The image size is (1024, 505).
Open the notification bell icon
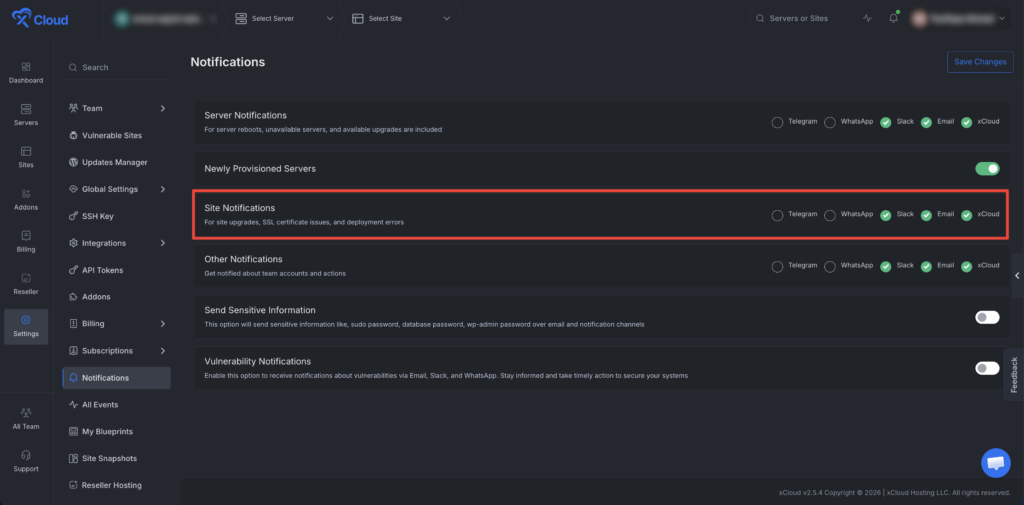click(x=893, y=18)
